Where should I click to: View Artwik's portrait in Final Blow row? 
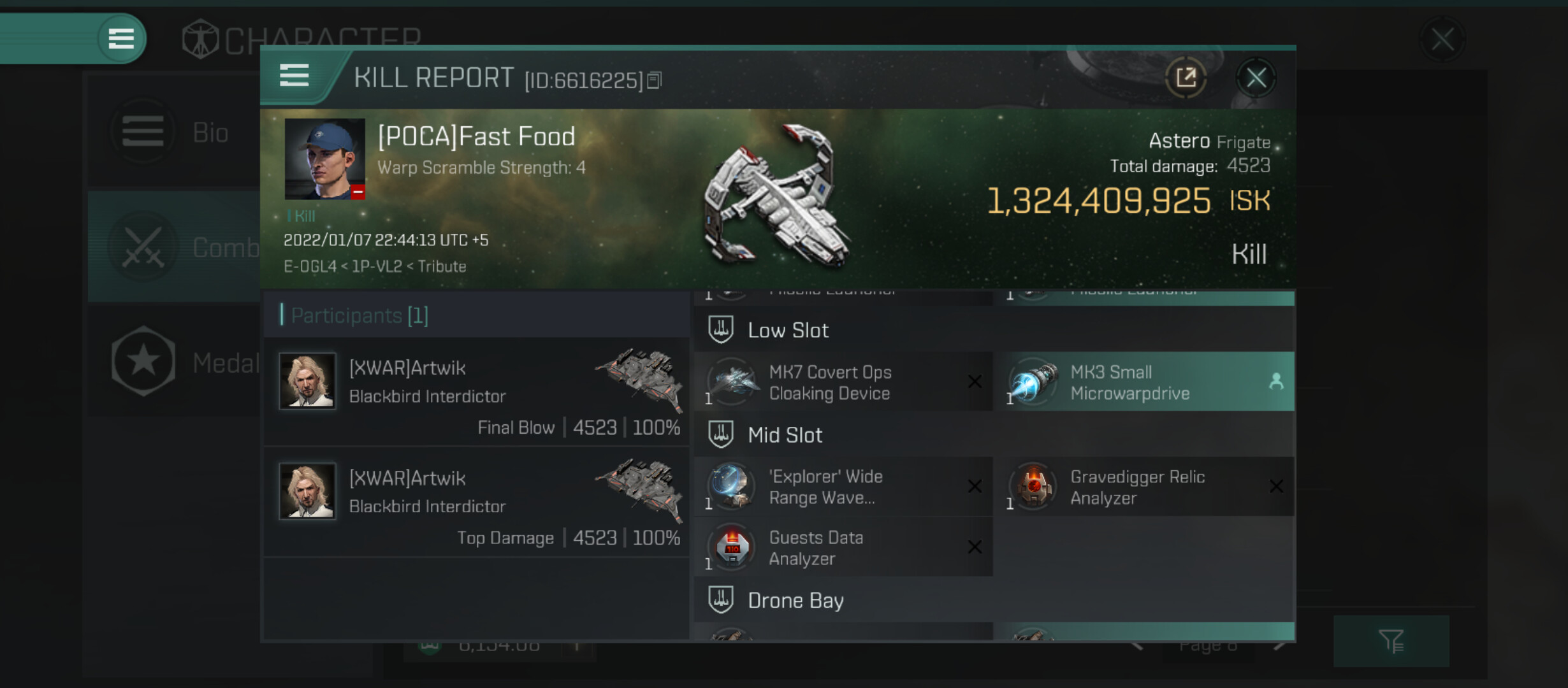pyautogui.click(x=307, y=381)
